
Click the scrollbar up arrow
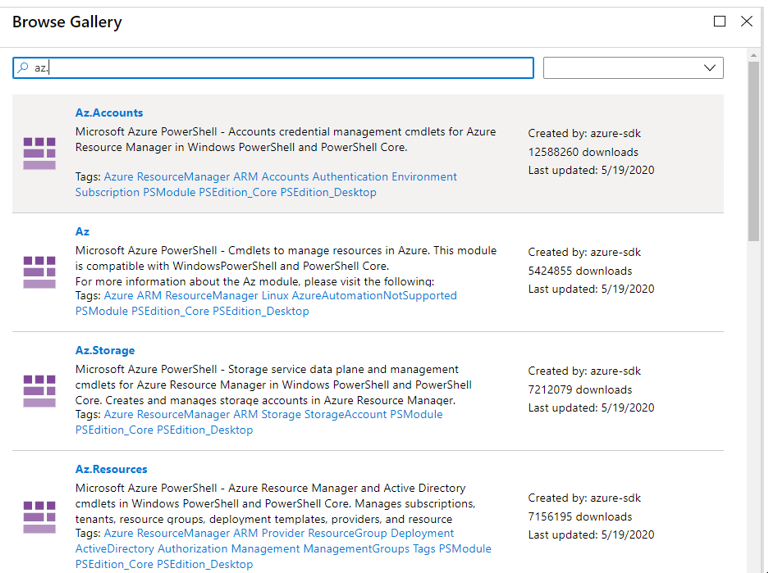click(x=753, y=55)
